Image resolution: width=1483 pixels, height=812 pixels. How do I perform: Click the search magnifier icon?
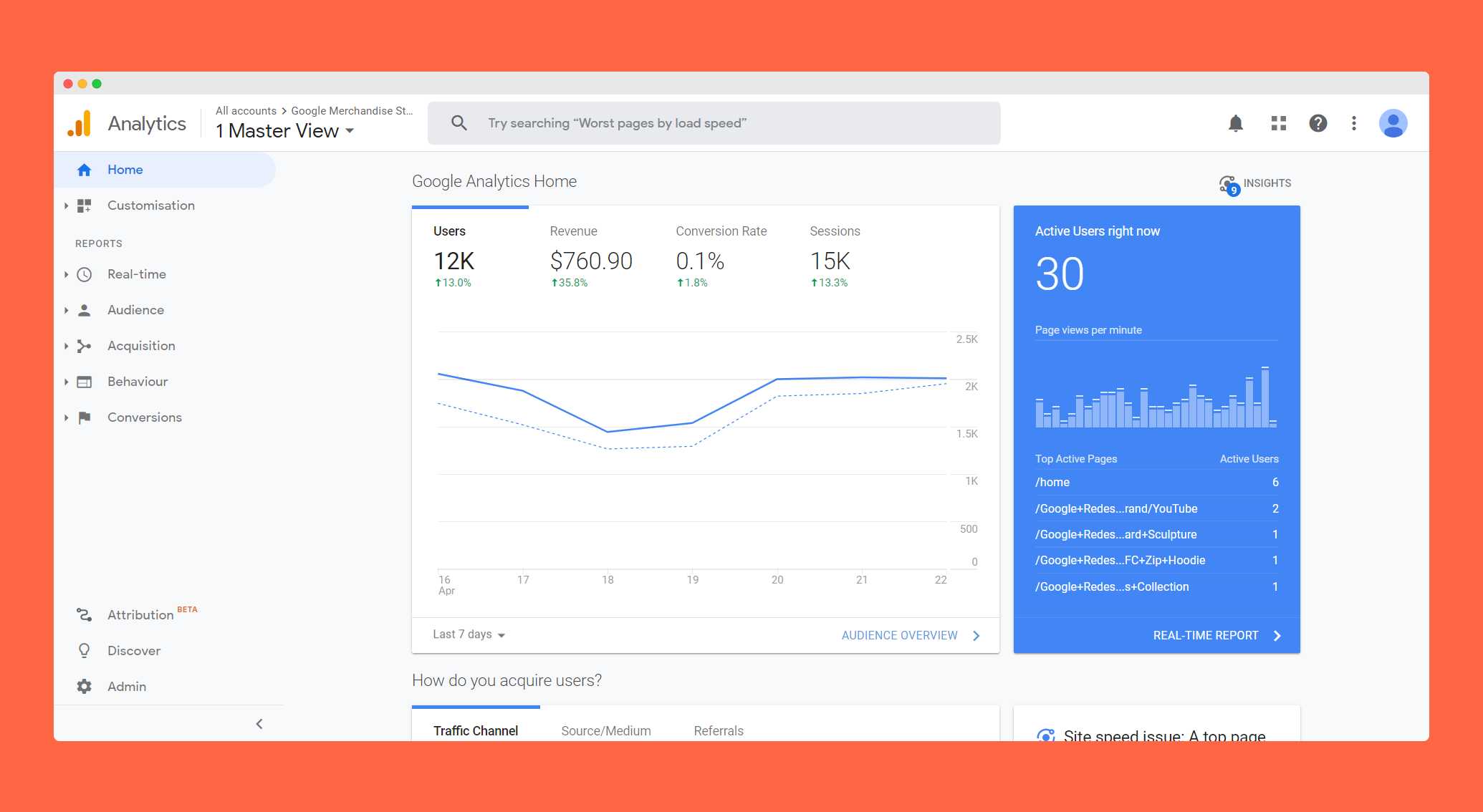click(459, 123)
